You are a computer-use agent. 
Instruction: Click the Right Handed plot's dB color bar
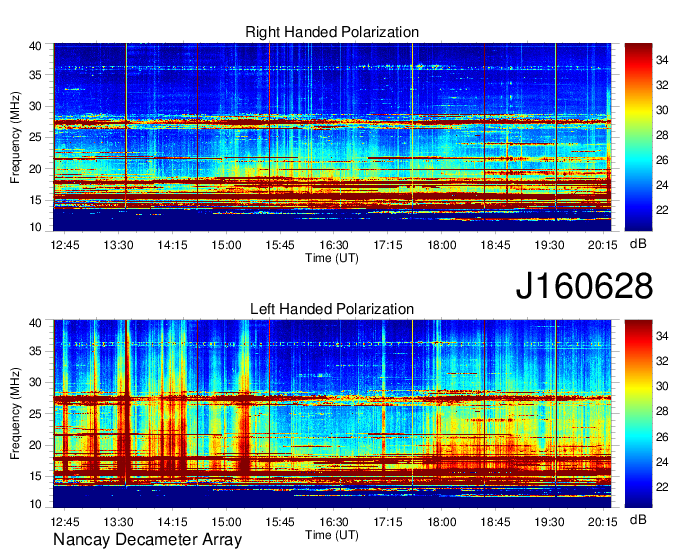638,137
